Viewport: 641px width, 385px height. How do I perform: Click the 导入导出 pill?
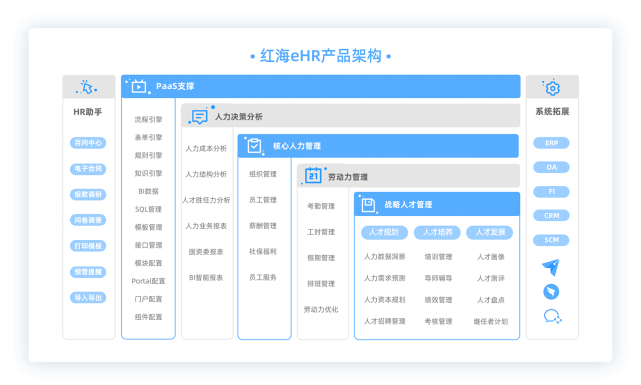click(x=88, y=298)
